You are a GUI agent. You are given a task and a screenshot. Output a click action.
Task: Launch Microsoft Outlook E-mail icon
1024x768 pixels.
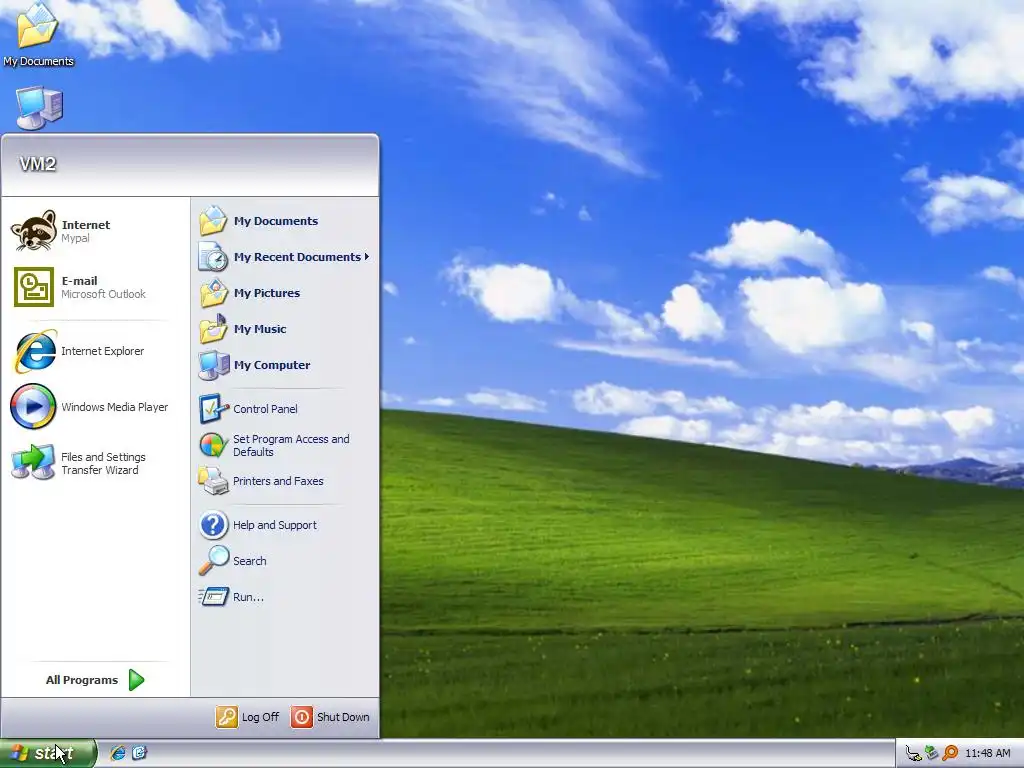pos(33,287)
